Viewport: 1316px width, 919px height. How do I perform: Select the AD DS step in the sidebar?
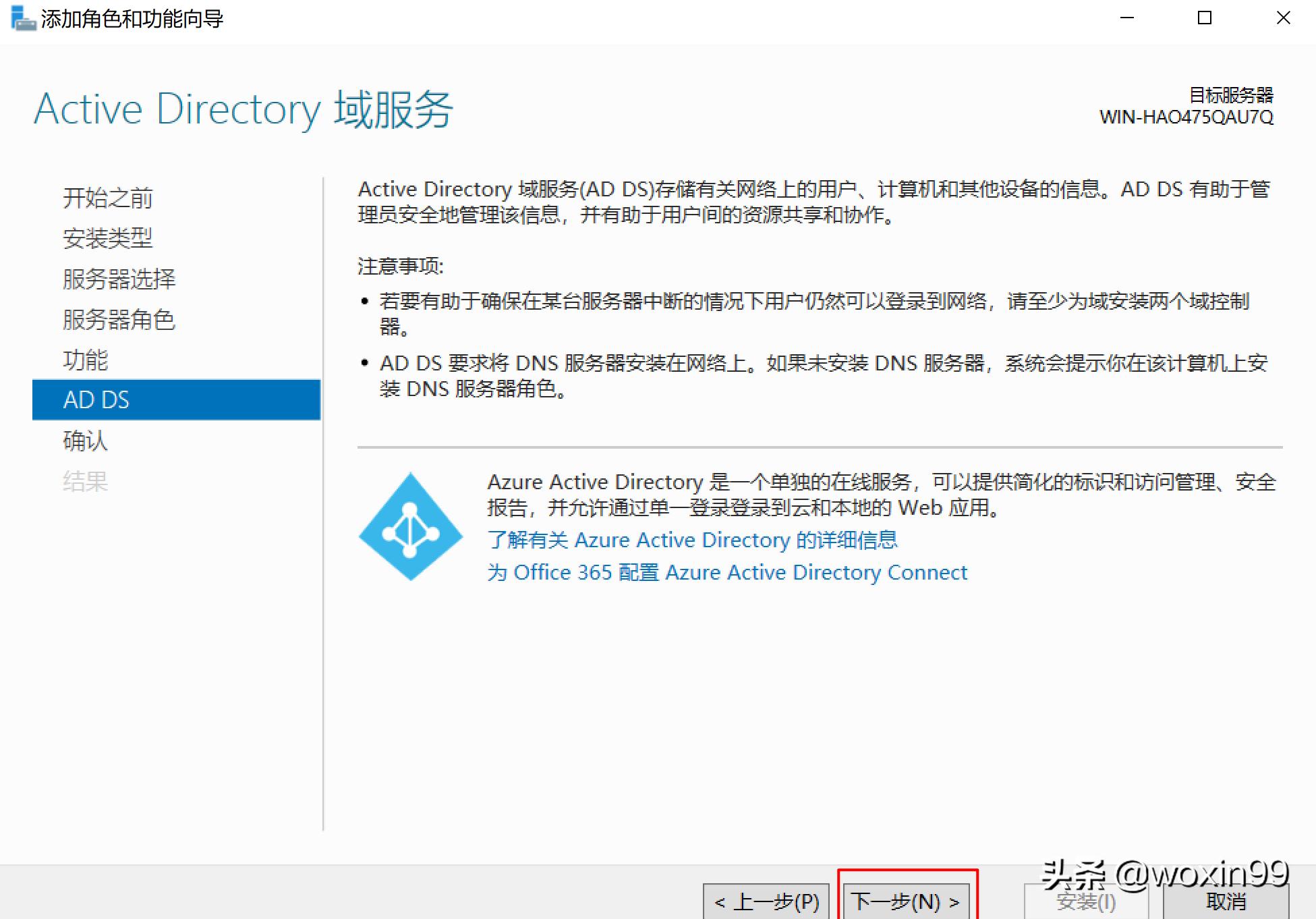pyautogui.click(x=96, y=399)
